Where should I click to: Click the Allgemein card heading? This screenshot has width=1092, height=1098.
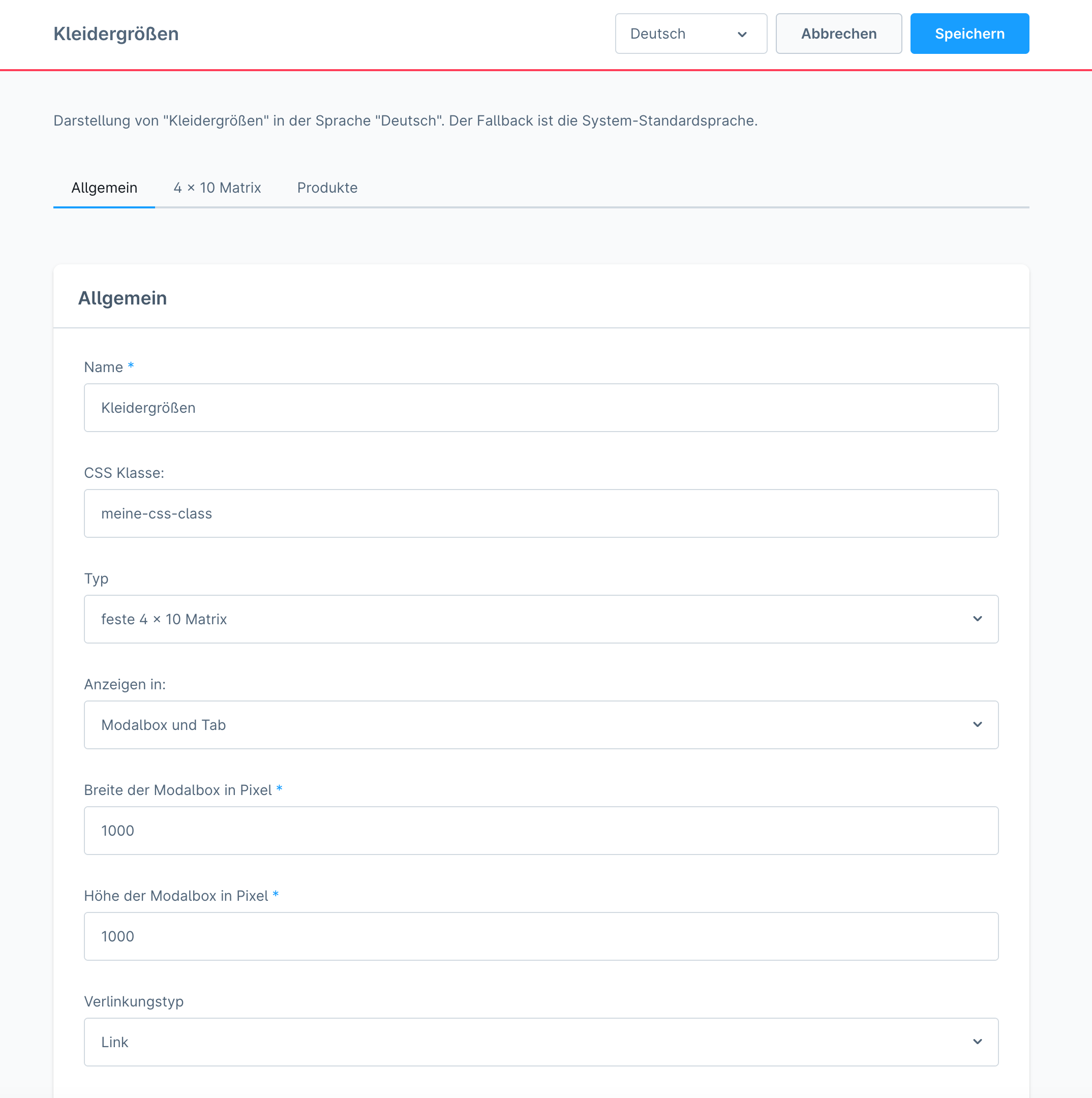122,298
